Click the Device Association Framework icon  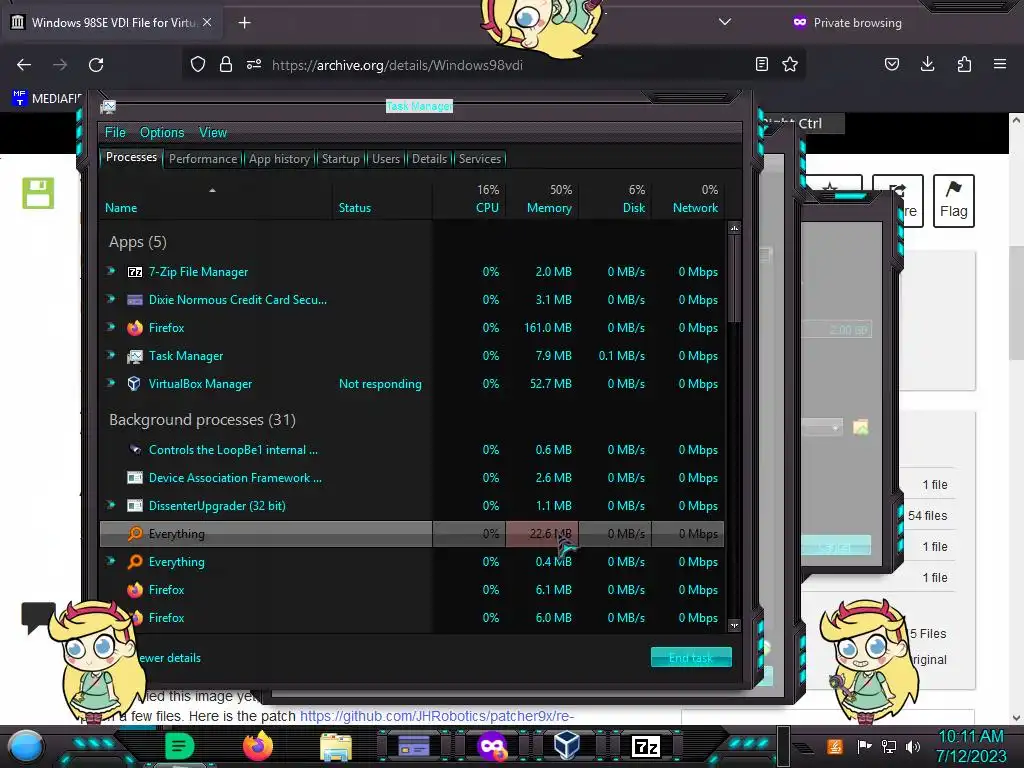135,478
